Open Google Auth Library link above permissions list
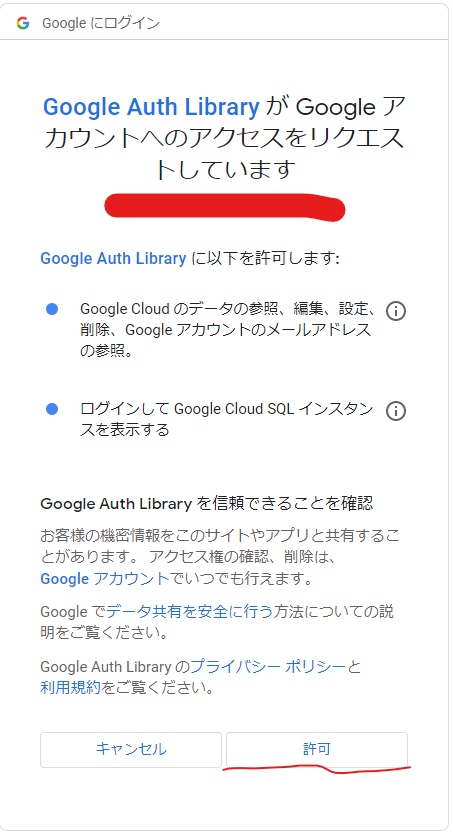The height and width of the screenshot is (833, 453). [113, 258]
